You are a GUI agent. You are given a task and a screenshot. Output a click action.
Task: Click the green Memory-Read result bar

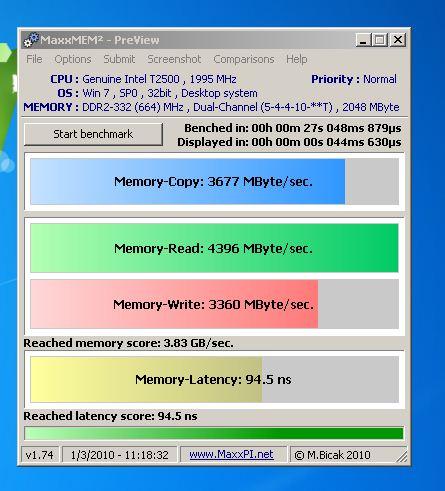pyautogui.click(x=215, y=248)
